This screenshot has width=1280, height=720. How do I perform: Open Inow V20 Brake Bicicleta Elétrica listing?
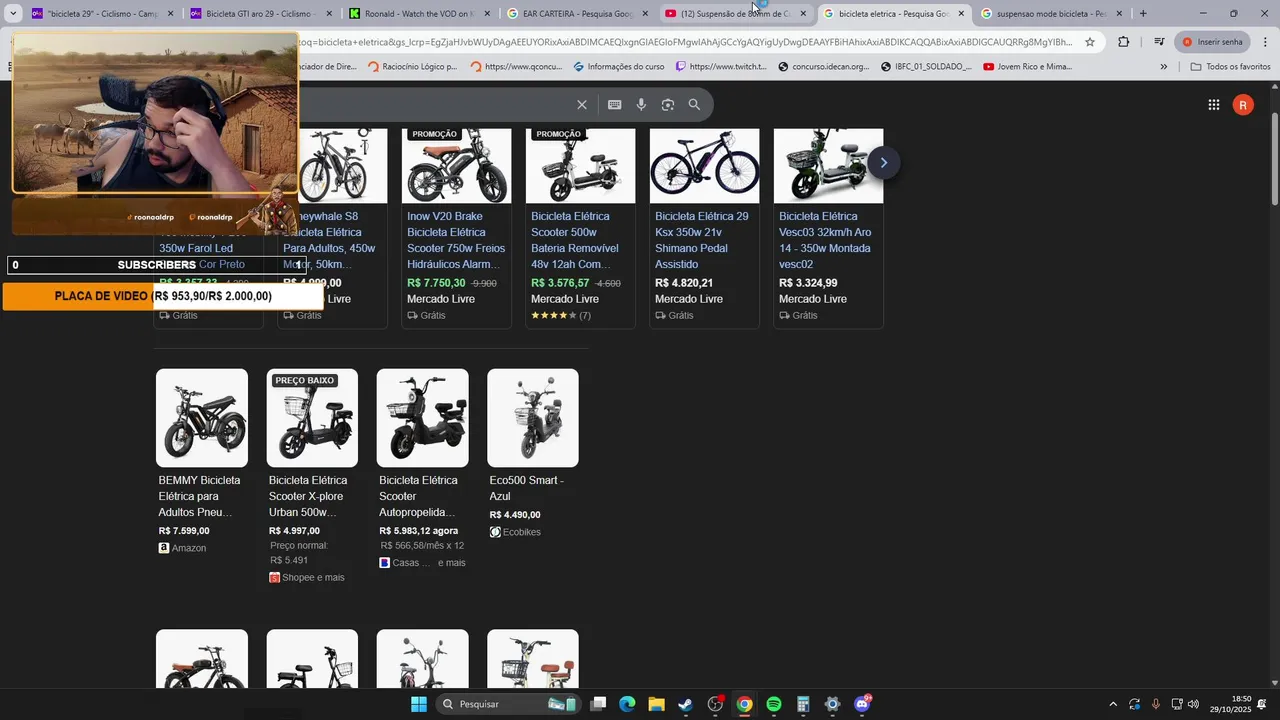pyautogui.click(x=455, y=240)
